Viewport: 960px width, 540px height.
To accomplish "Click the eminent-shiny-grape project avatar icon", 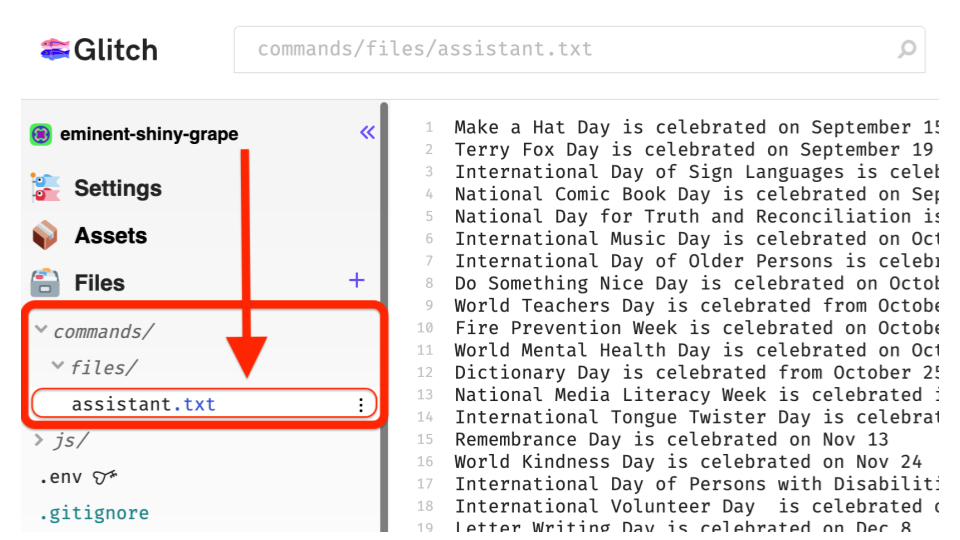I will 41,134.
